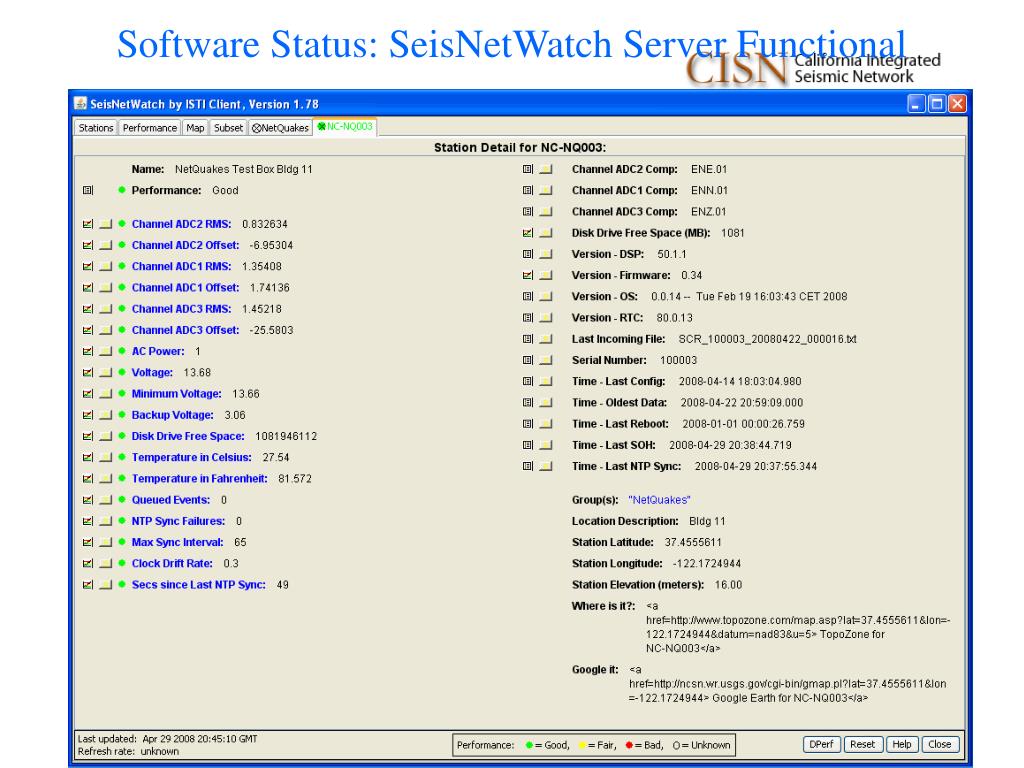Click the Reset button
The height and width of the screenshot is (768, 1024).
(863, 744)
